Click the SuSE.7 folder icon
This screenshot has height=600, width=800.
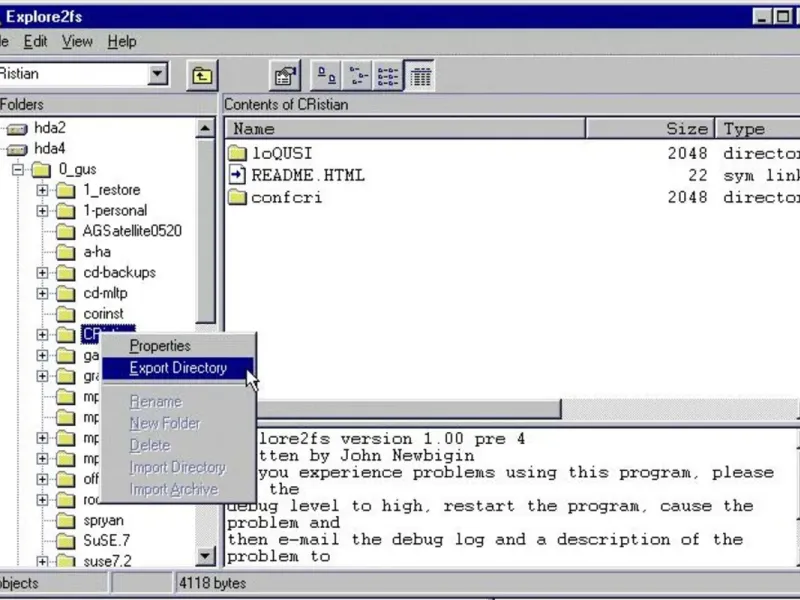[x=65, y=541]
